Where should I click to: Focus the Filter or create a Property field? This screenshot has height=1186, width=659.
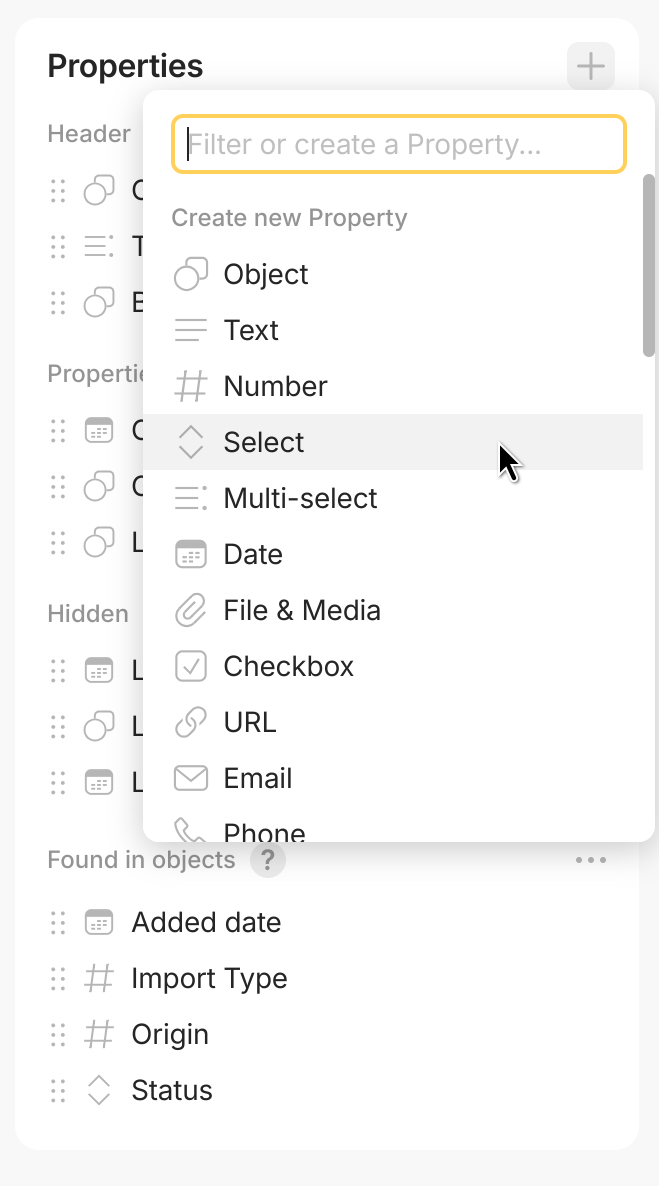tap(400, 145)
